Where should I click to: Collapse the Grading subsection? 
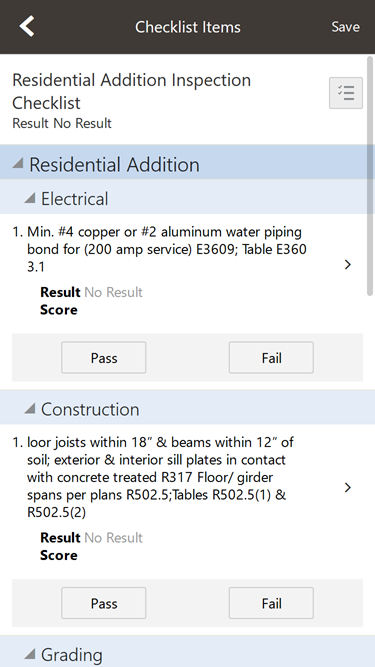(29, 654)
